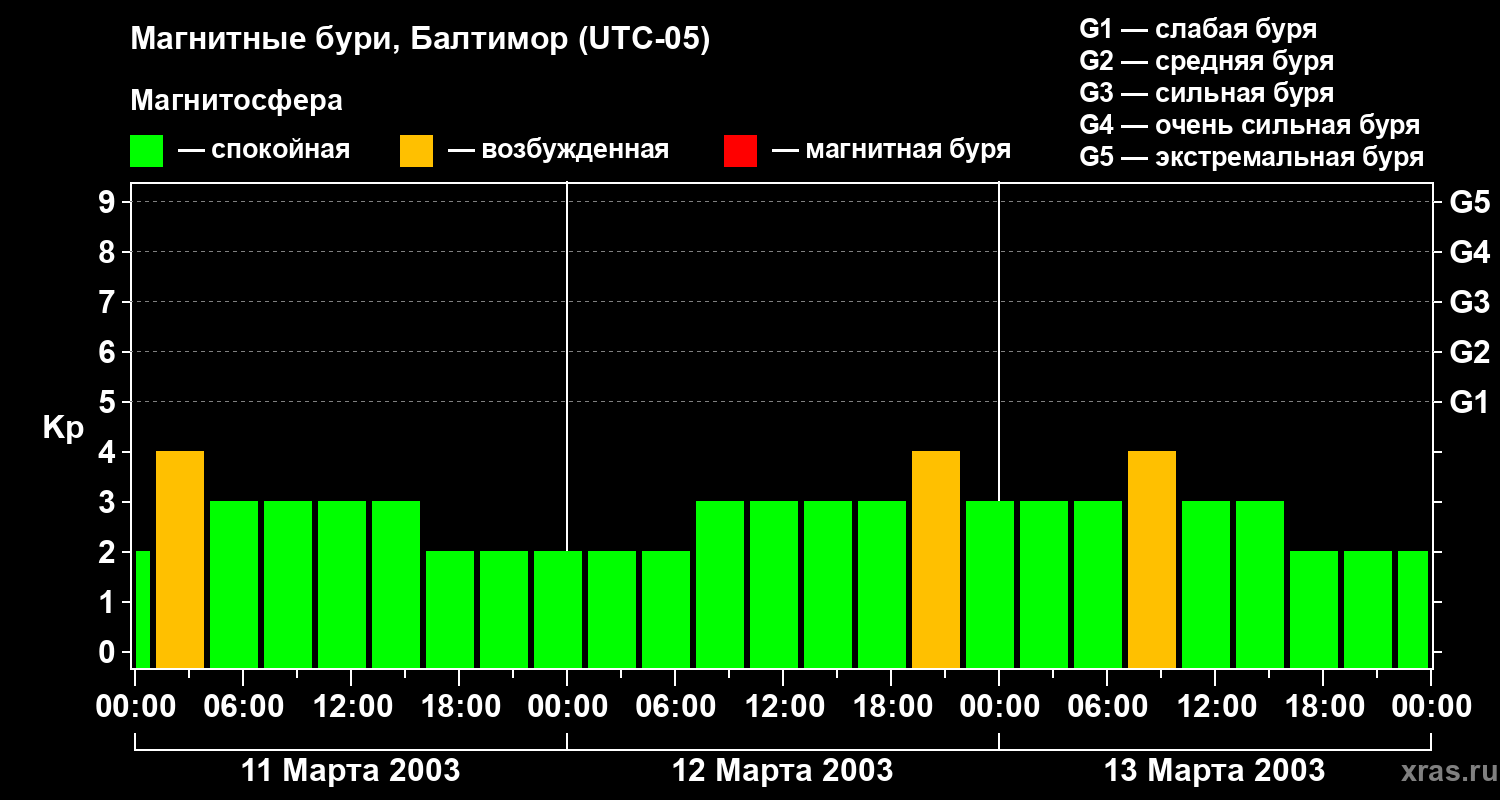Click the 'Магнитосфера' legend heading
1500x800 pixels.
(x=236, y=101)
